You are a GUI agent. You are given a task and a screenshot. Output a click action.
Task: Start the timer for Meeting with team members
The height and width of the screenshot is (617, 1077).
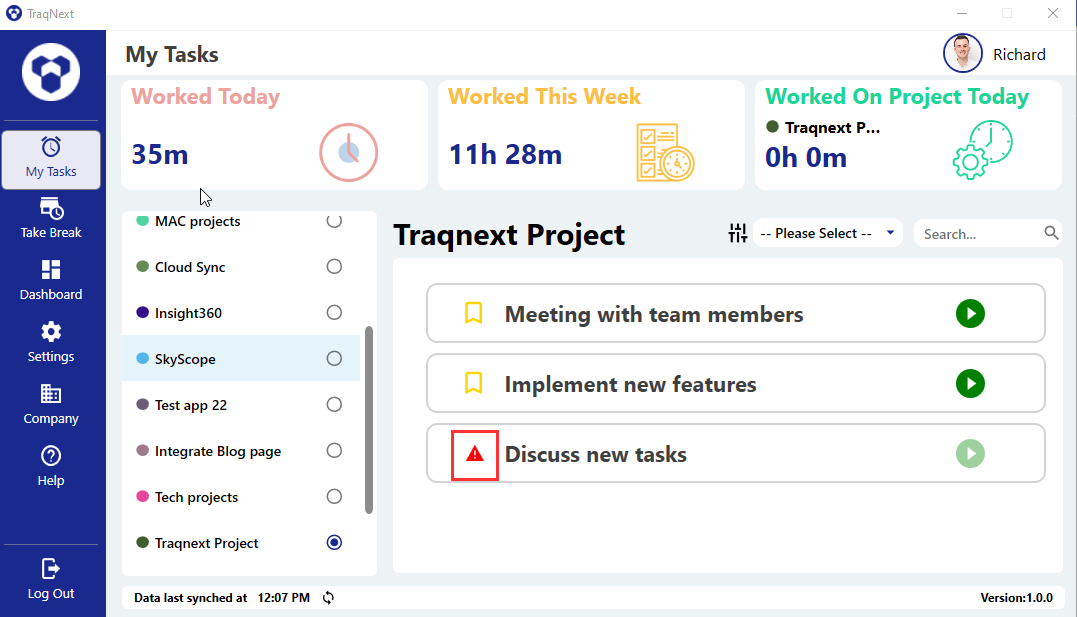(x=970, y=313)
